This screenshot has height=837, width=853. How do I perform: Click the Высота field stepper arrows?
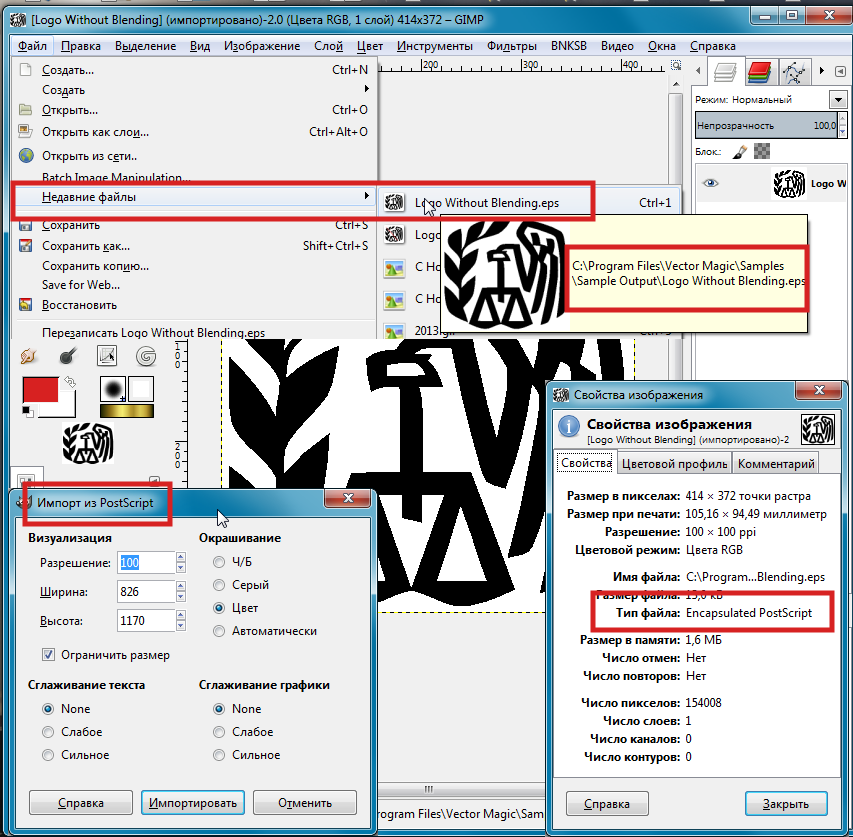point(181,621)
